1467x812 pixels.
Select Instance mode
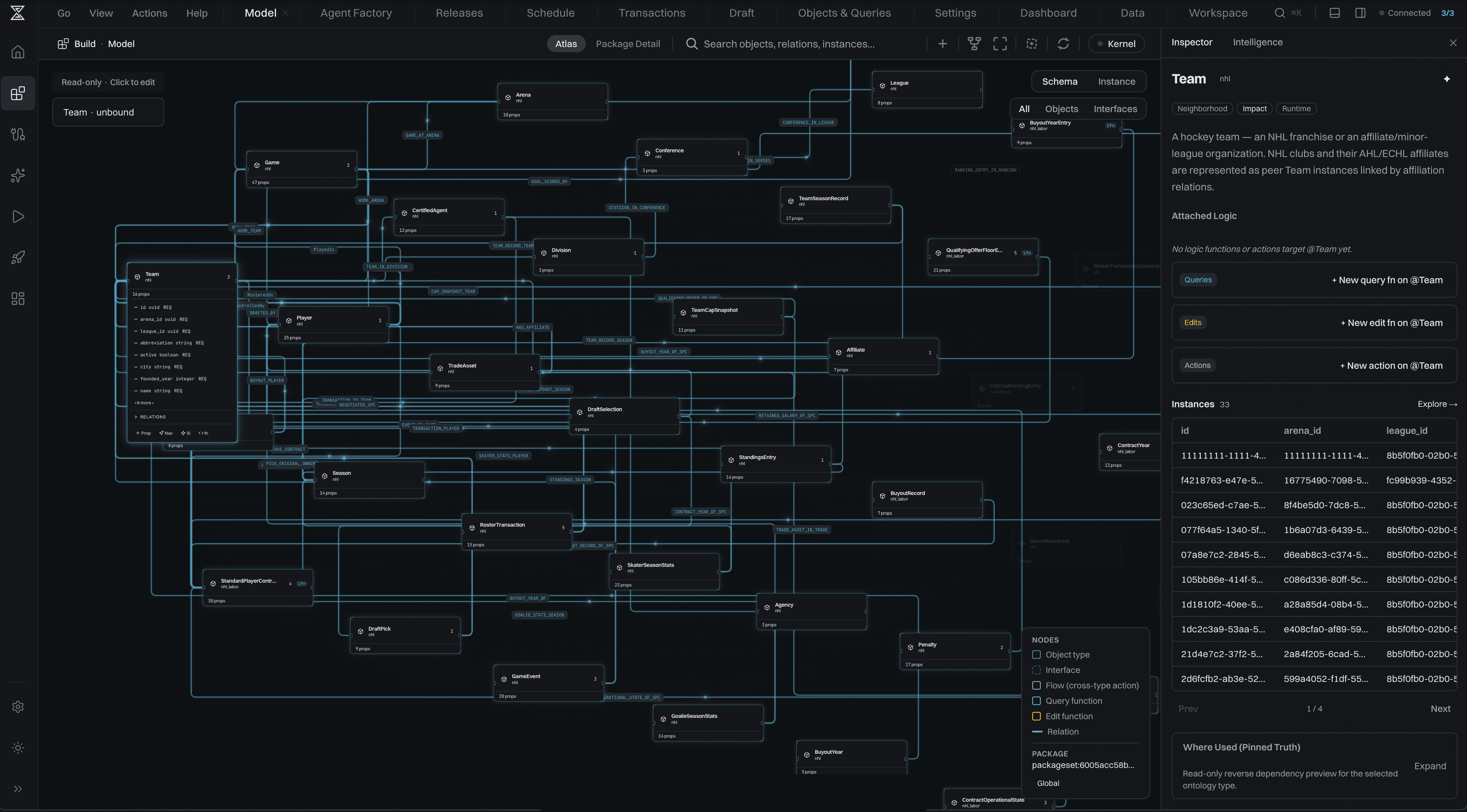coord(1116,81)
